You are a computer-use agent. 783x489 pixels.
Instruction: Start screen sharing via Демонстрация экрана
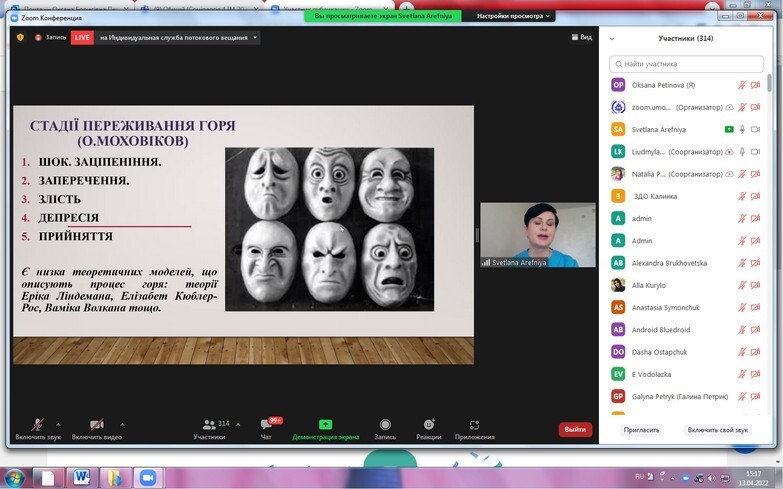click(325, 425)
